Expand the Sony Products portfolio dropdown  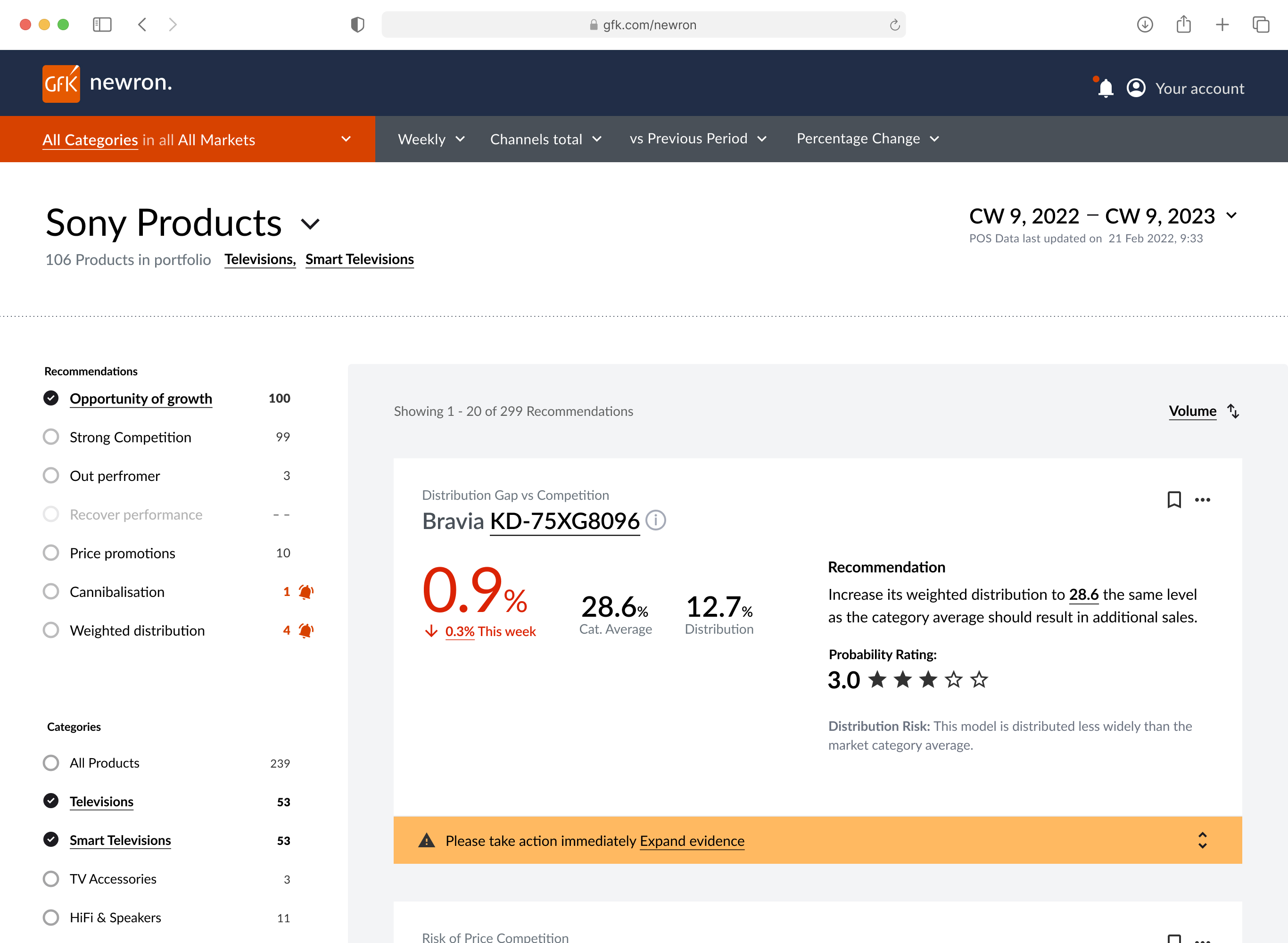(x=310, y=224)
